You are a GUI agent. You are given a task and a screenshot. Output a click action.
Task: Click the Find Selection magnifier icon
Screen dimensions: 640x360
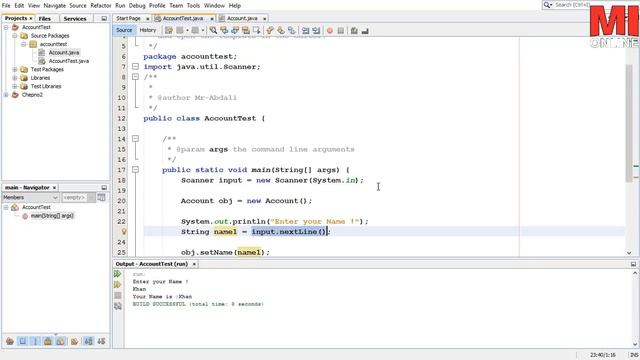213,30
